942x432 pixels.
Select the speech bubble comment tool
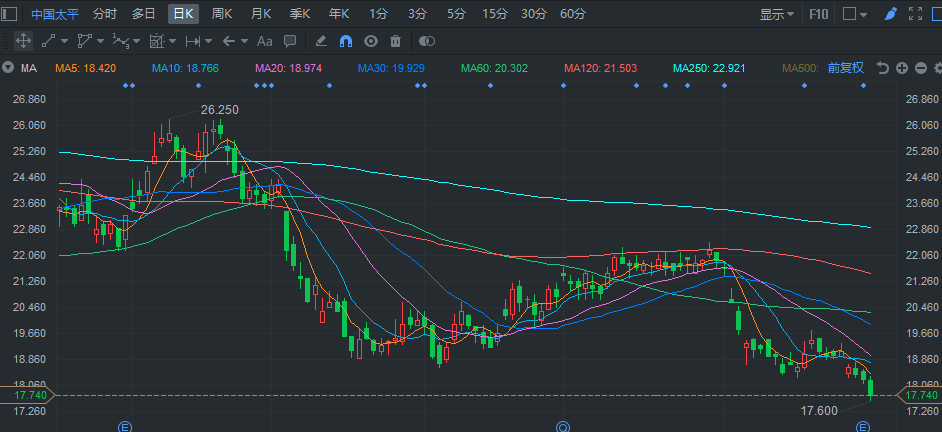coord(290,41)
